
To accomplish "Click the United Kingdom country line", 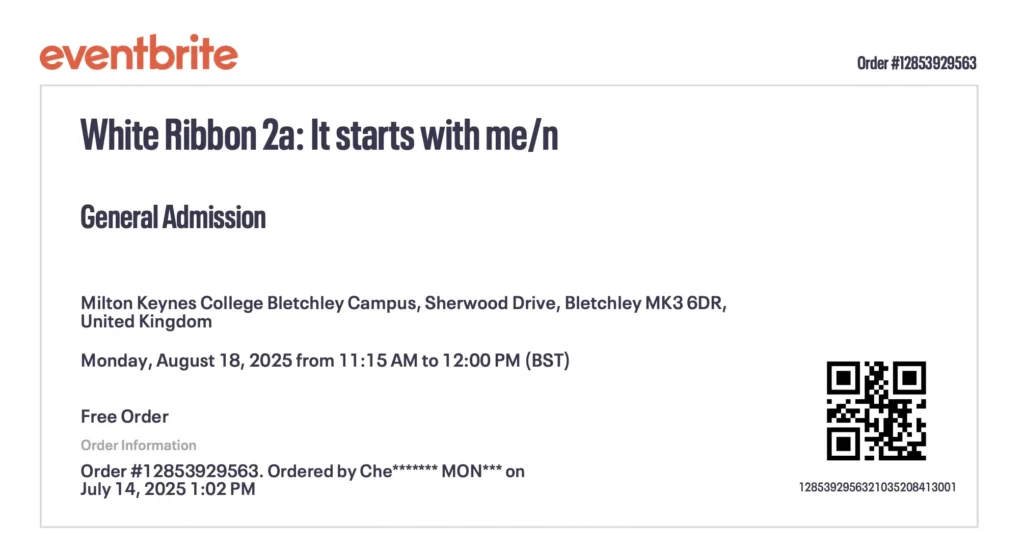I will 146,322.
